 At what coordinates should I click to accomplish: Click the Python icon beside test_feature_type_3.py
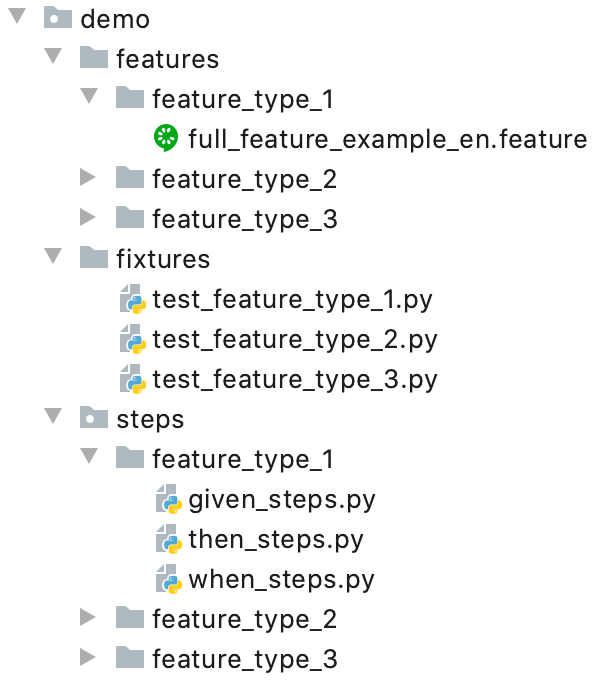(133, 379)
